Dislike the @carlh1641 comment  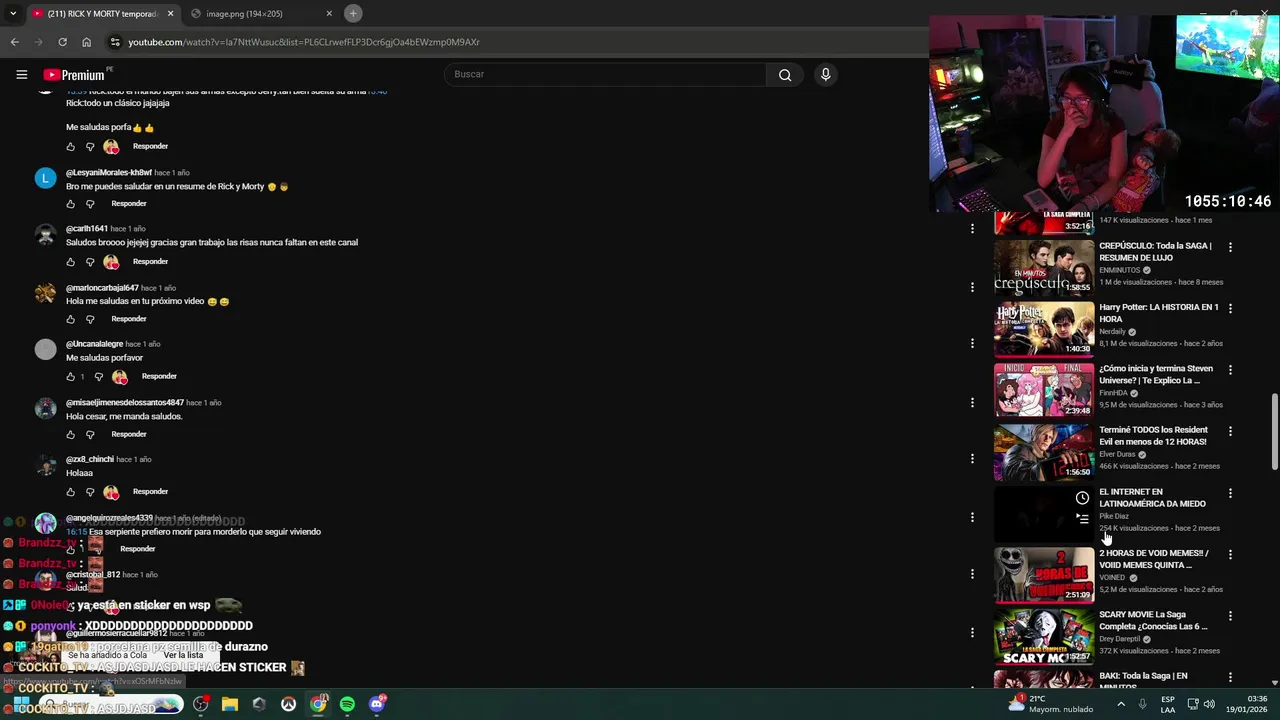tap(90, 262)
